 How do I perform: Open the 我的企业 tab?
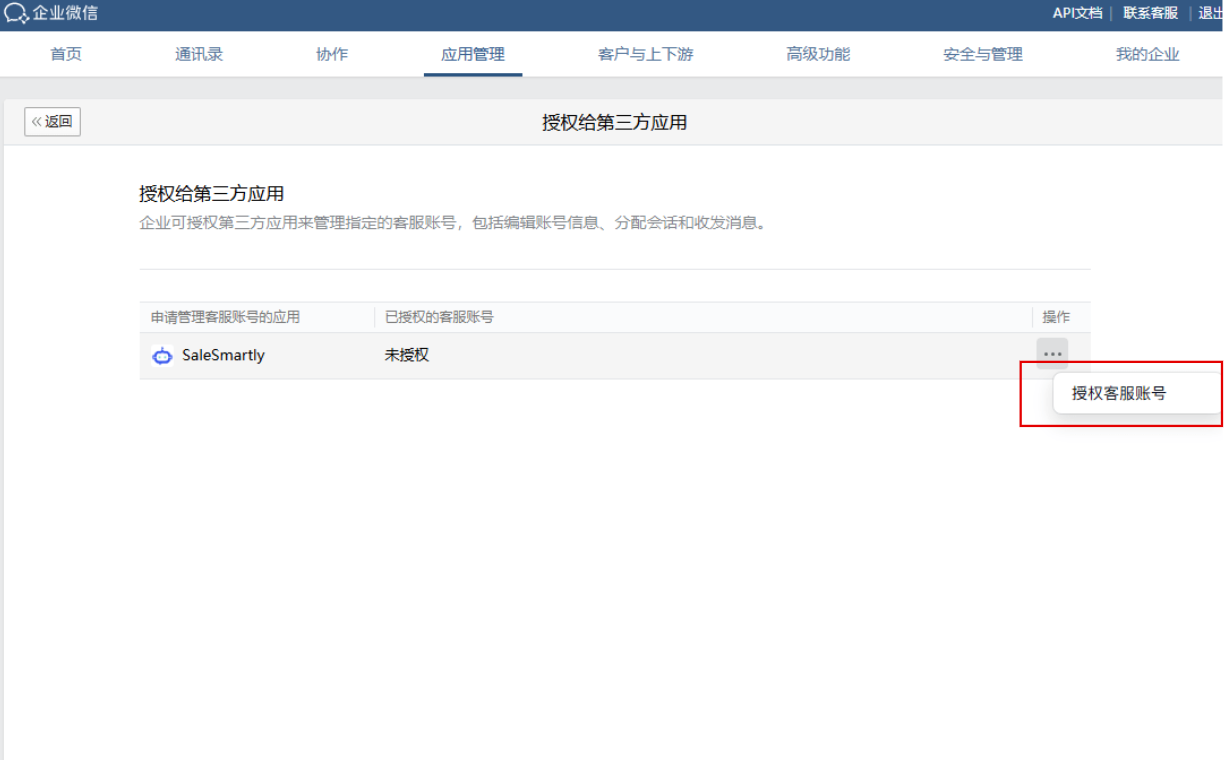(x=1147, y=55)
